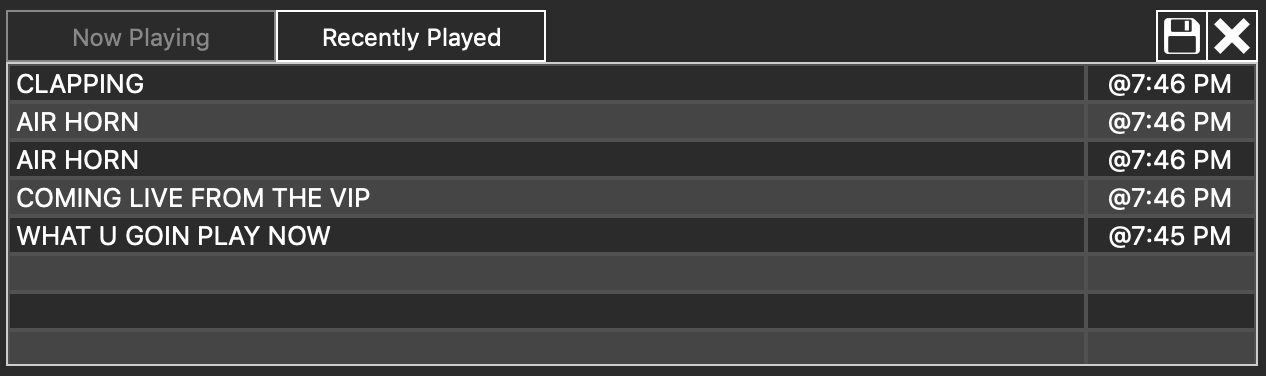This screenshot has height=376, width=1266.
Task: Close the history panel with X icon
Action: (x=1232, y=37)
